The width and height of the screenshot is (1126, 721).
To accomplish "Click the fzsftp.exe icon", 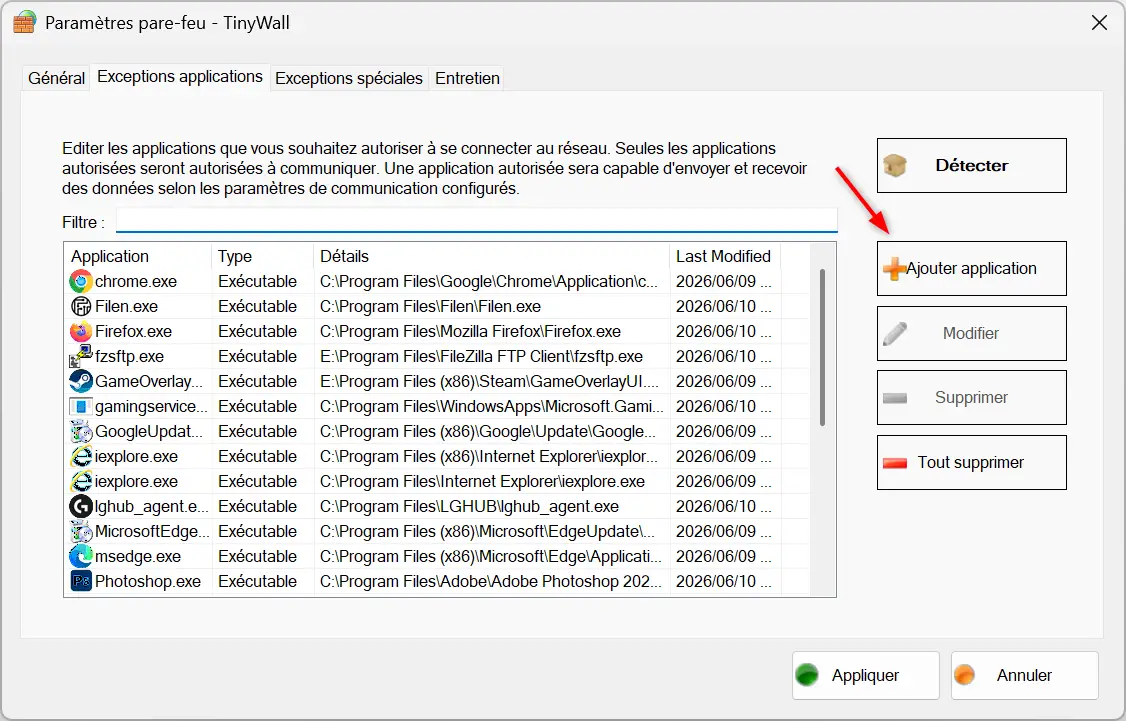I will pyautogui.click(x=80, y=356).
